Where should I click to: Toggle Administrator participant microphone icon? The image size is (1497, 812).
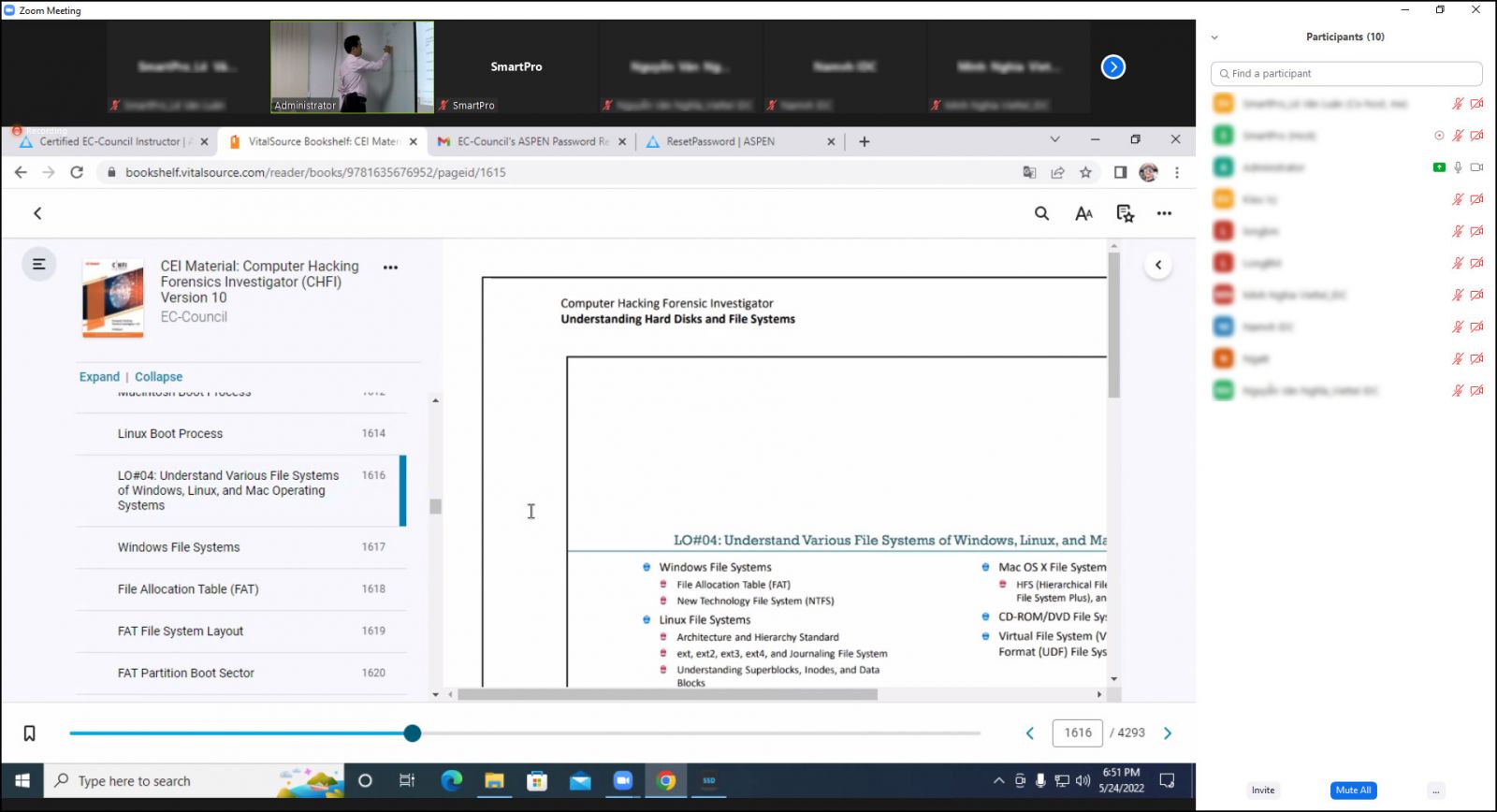[x=1458, y=167]
